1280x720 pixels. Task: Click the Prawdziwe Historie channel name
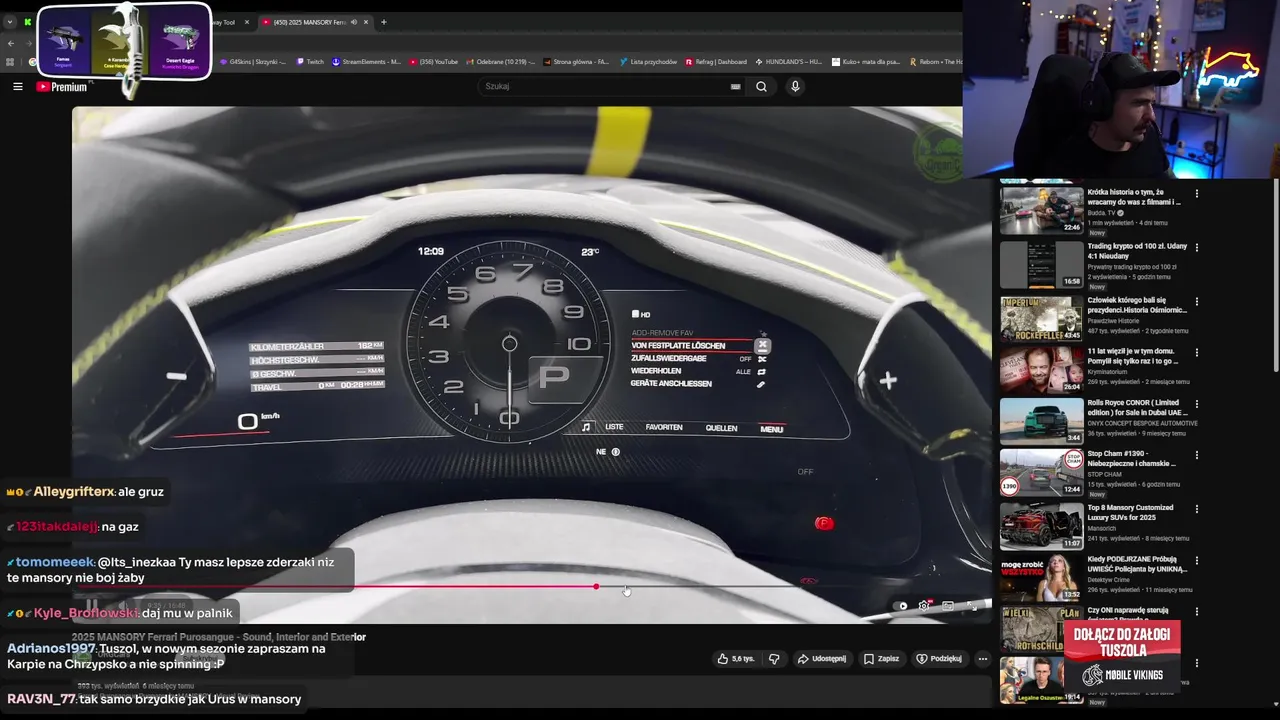pos(1115,320)
